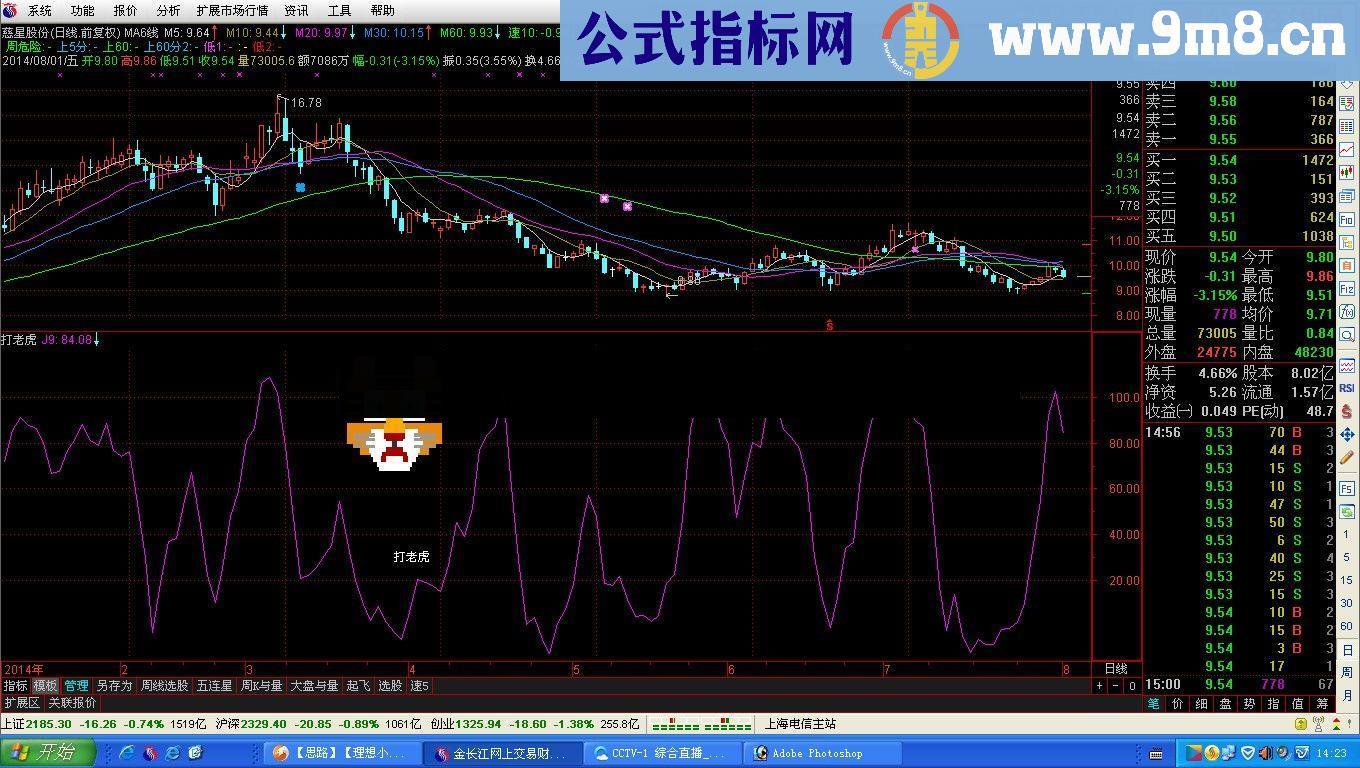Select the candlestick chart icon in sidebar
The image size is (1360, 768).
pos(1347,173)
